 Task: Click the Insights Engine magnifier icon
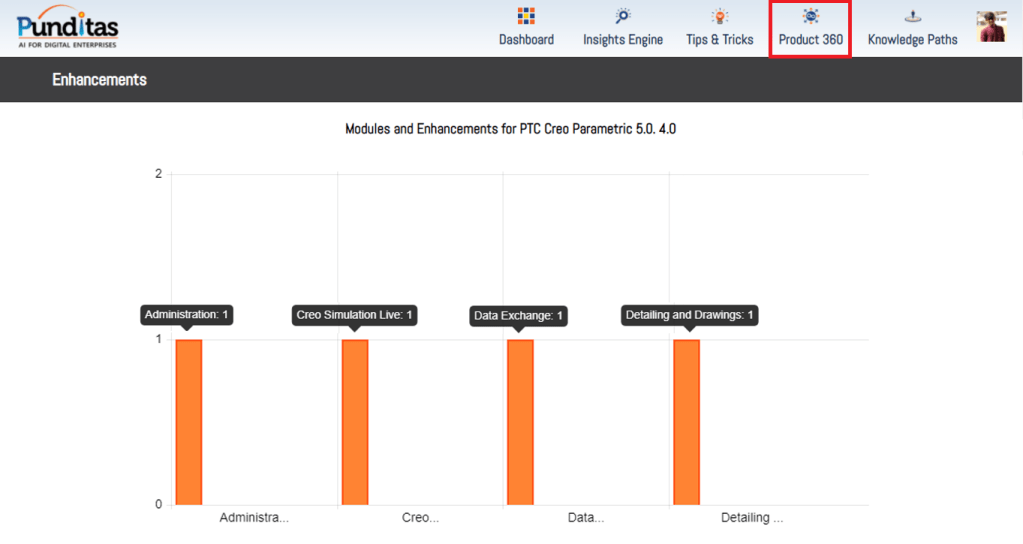coord(623,16)
